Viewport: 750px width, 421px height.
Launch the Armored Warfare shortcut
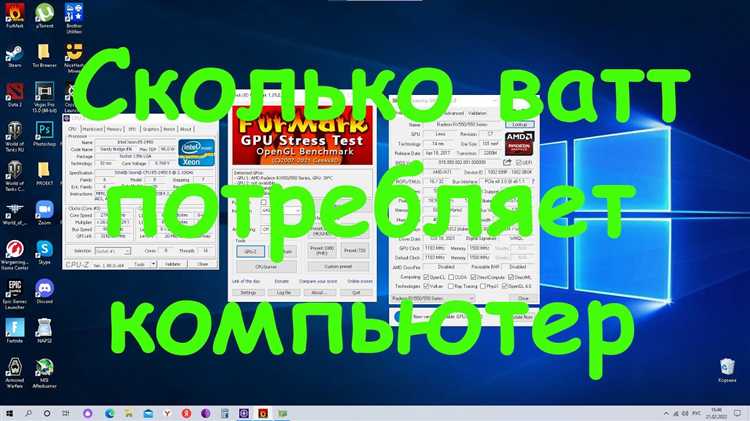pyautogui.click(x=14, y=373)
